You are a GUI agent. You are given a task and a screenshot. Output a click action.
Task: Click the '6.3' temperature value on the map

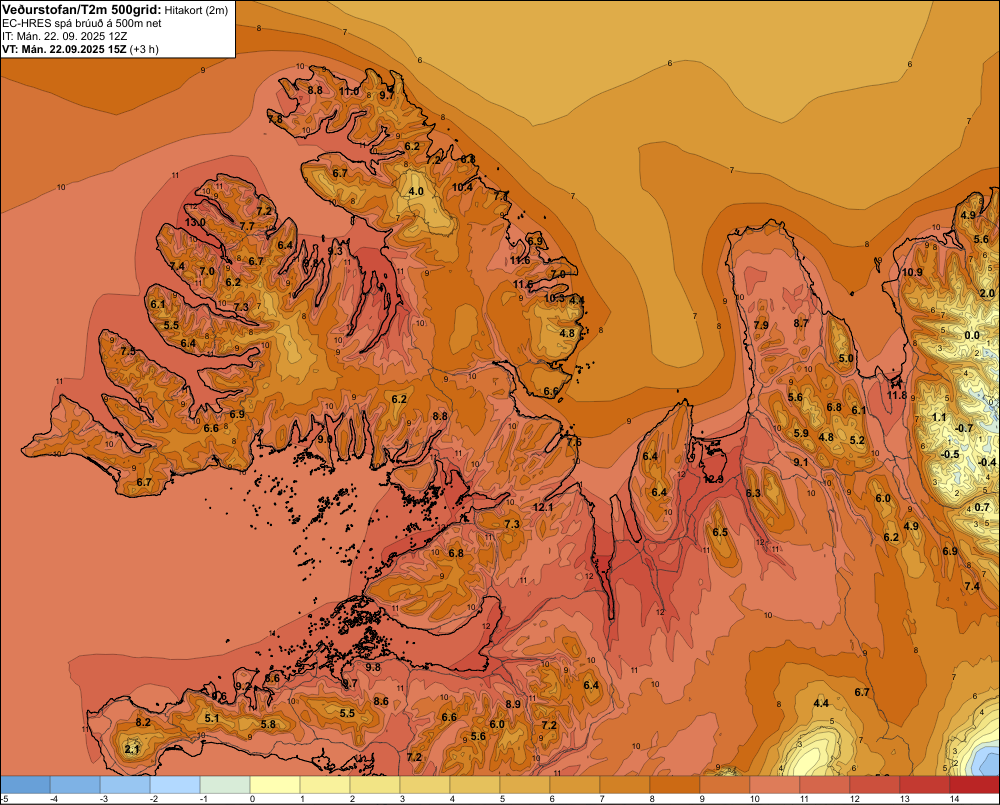tap(753, 493)
